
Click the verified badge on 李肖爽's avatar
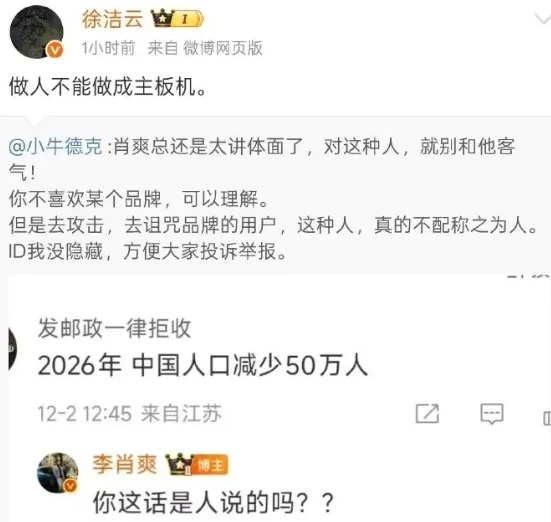(x=71, y=486)
